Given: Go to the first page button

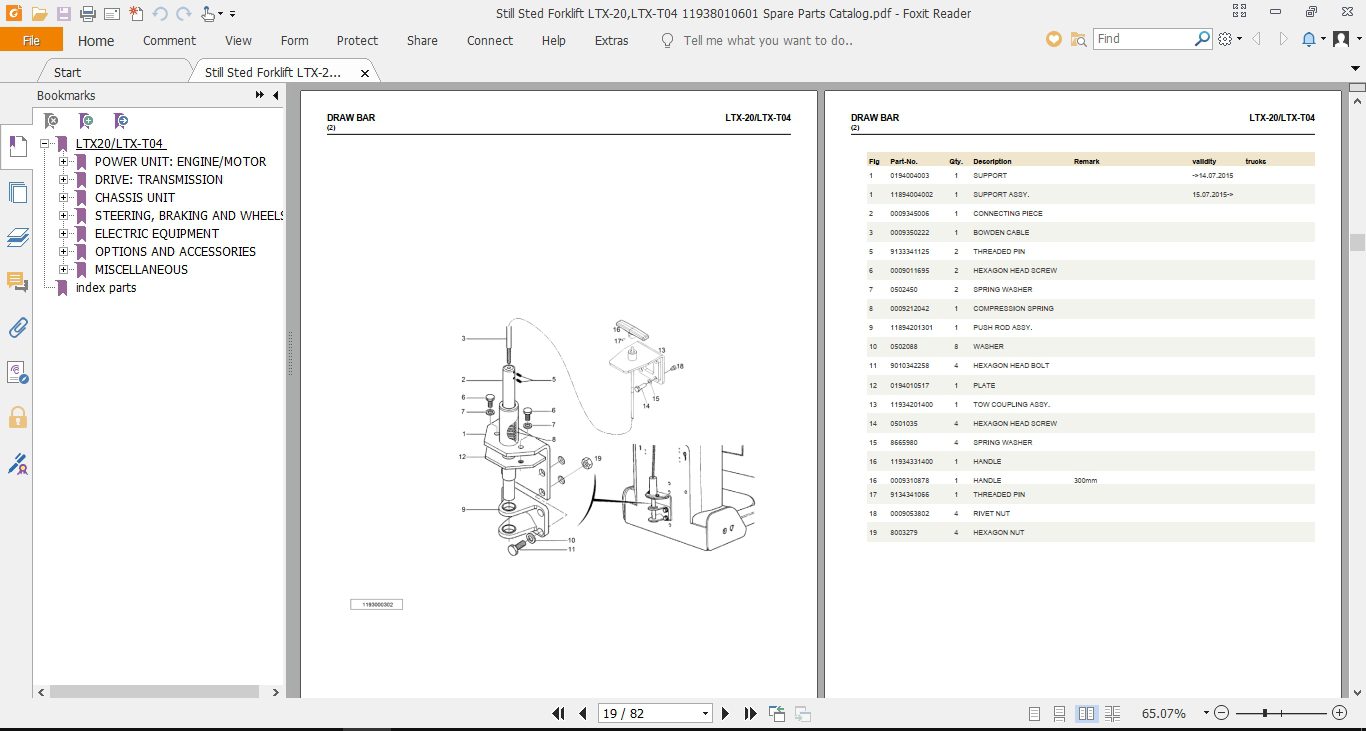Looking at the screenshot, I should [x=559, y=713].
